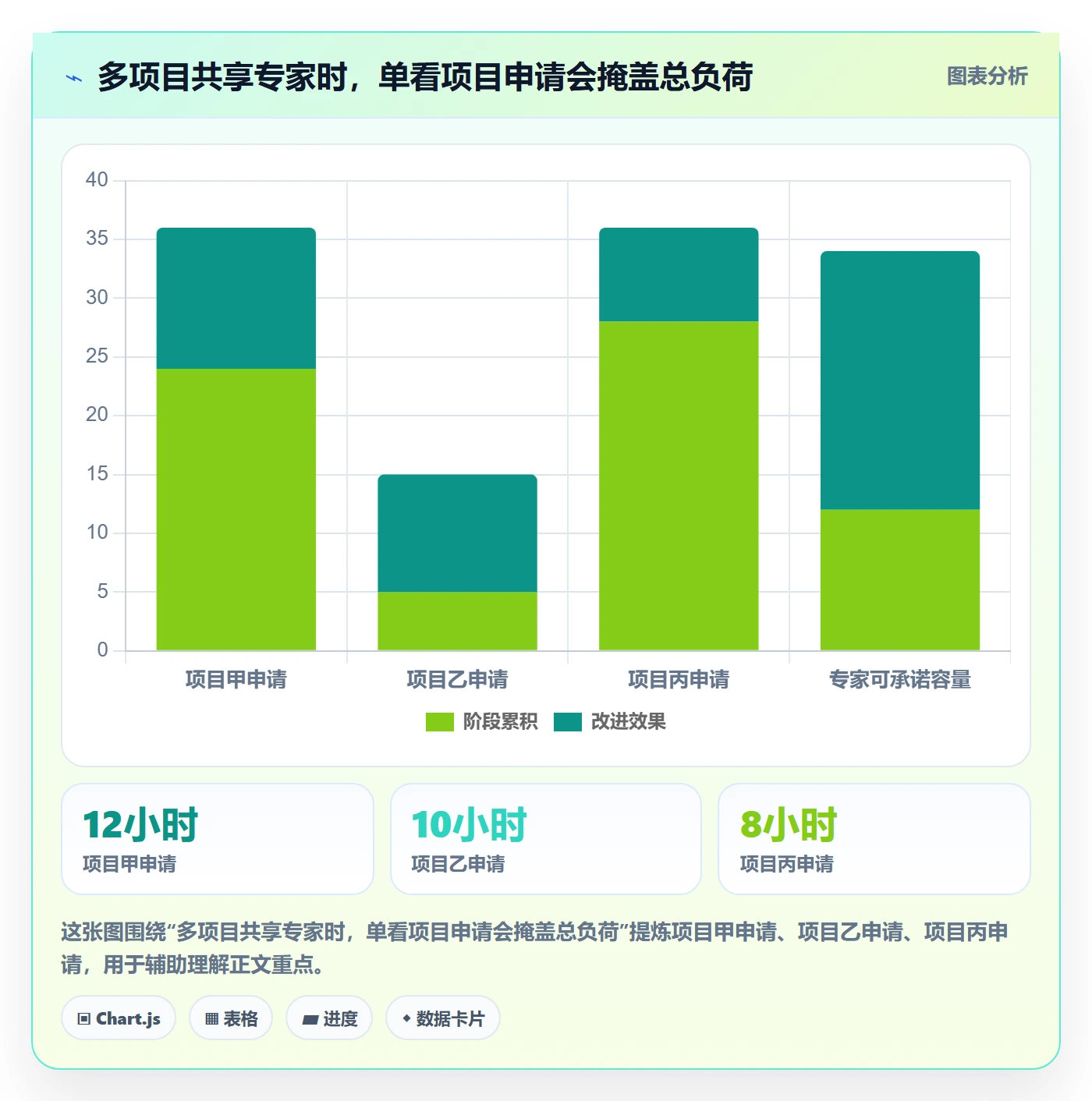Click the lightning bolt icon beside the title
Image resolution: width=1092 pixels, height=1101 pixels.
[x=74, y=78]
